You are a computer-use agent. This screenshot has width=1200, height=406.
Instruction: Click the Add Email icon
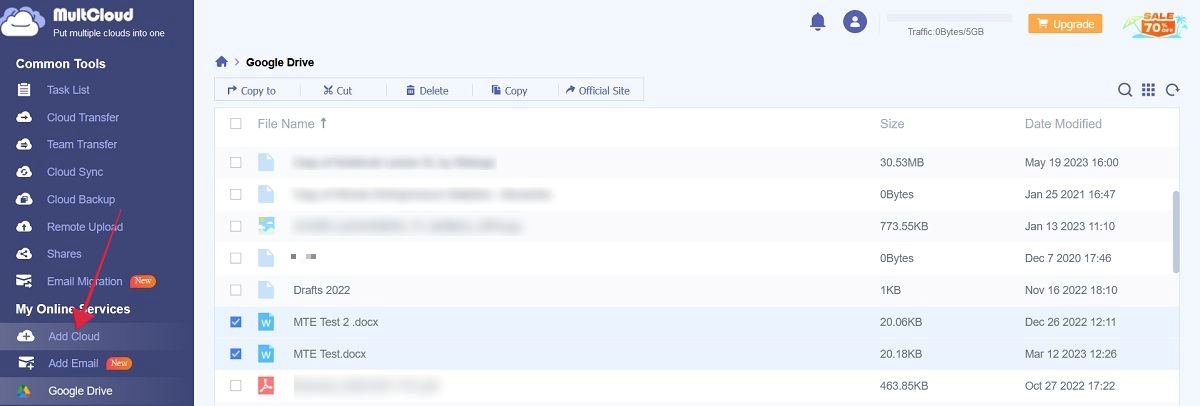tap(27, 363)
